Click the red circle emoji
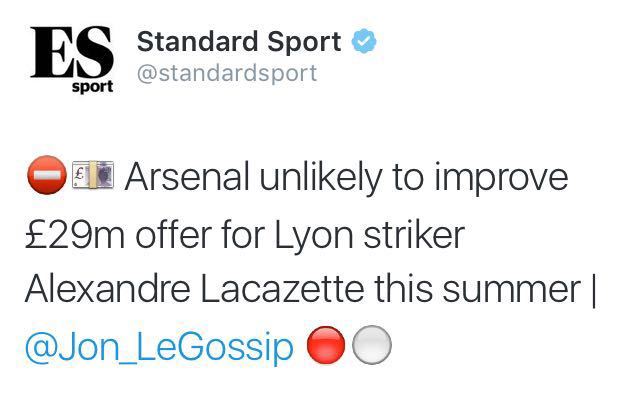Image resolution: width=640 pixels, height=410 pixels. point(326,345)
